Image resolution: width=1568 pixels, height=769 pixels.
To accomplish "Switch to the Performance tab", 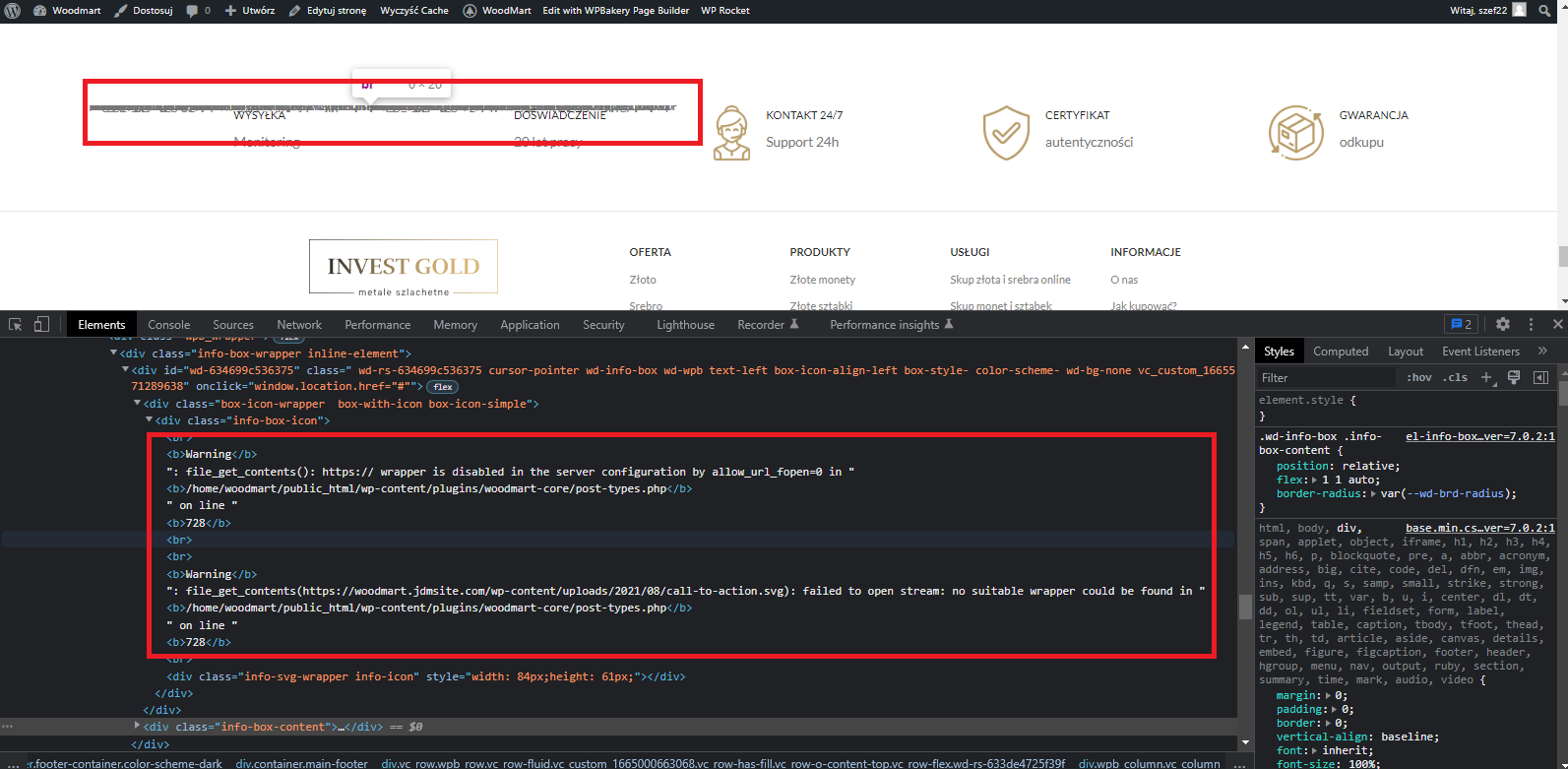I will tap(378, 325).
